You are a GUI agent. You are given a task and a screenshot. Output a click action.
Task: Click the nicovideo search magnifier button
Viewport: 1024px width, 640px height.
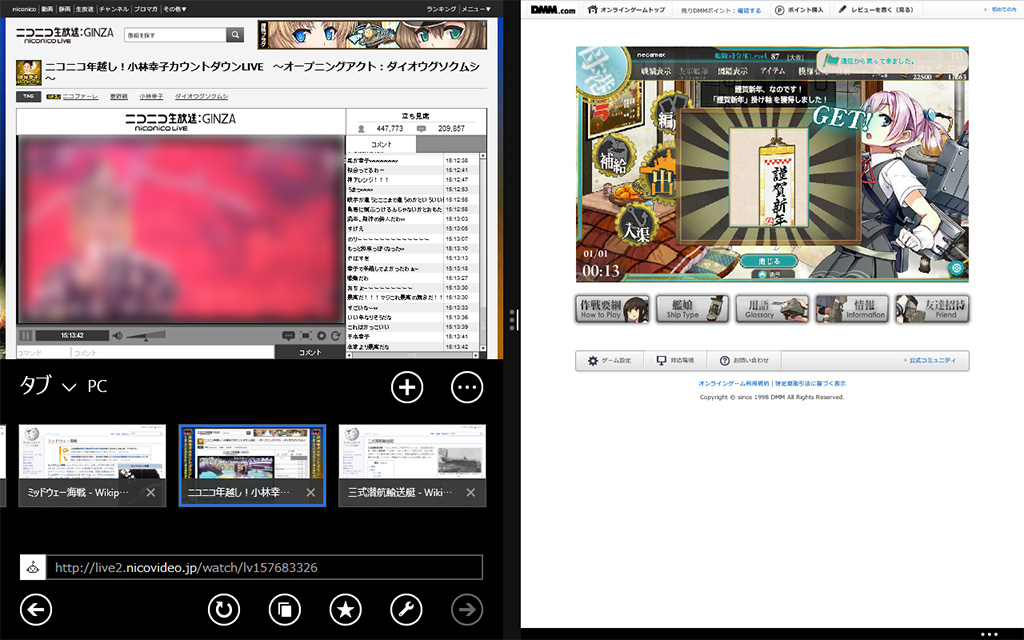[235, 35]
